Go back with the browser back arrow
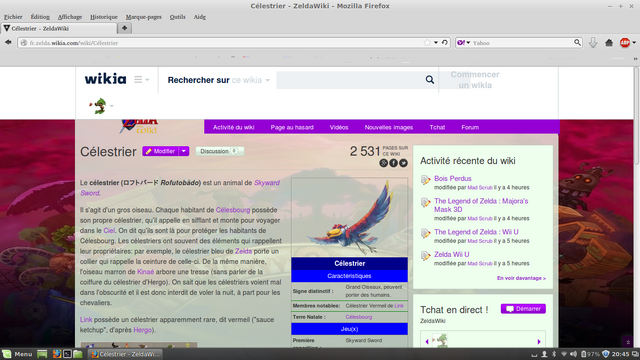 tap(8, 42)
